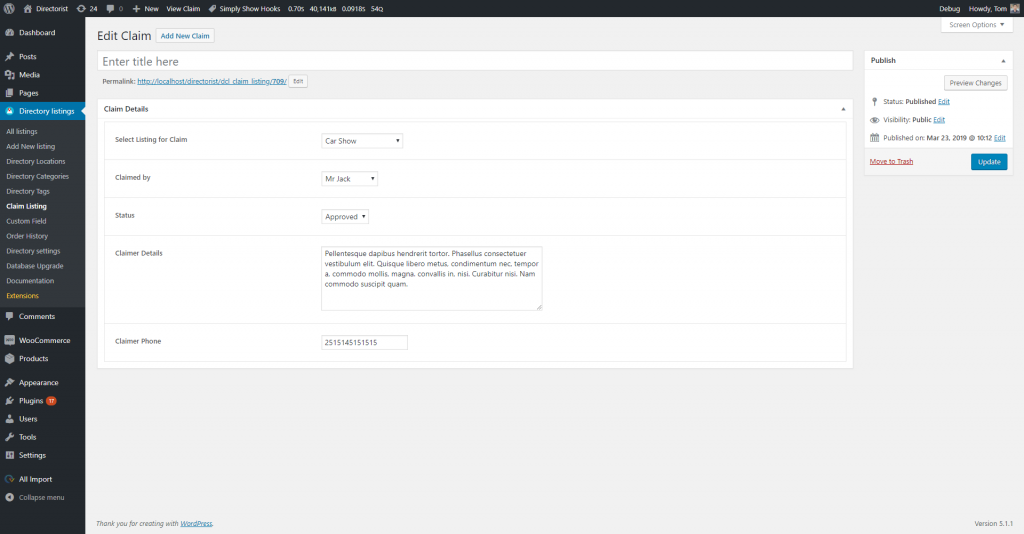
Task: Open the Media library icon
Action: tap(9, 75)
